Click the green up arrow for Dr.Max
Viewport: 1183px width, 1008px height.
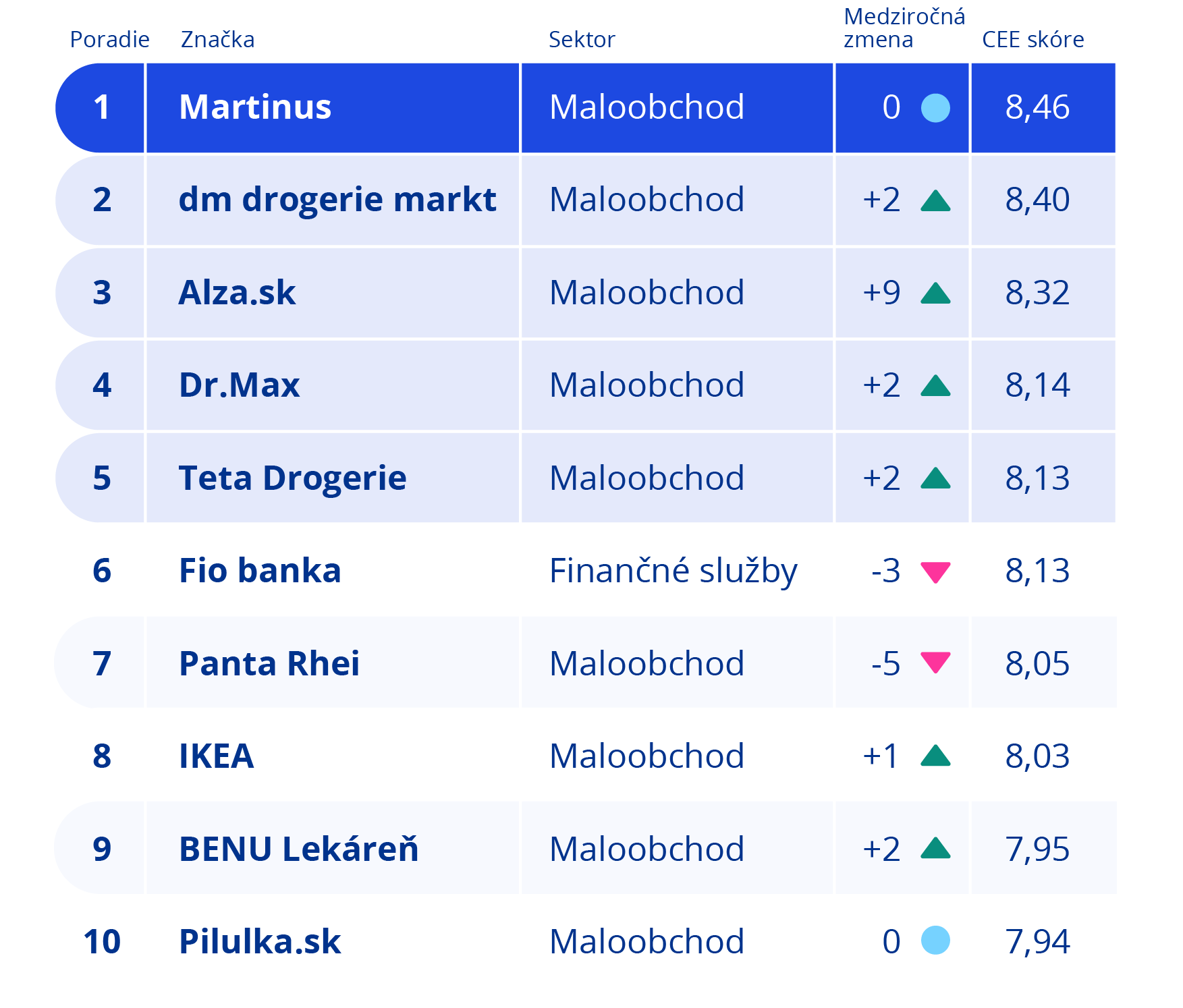tap(935, 386)
